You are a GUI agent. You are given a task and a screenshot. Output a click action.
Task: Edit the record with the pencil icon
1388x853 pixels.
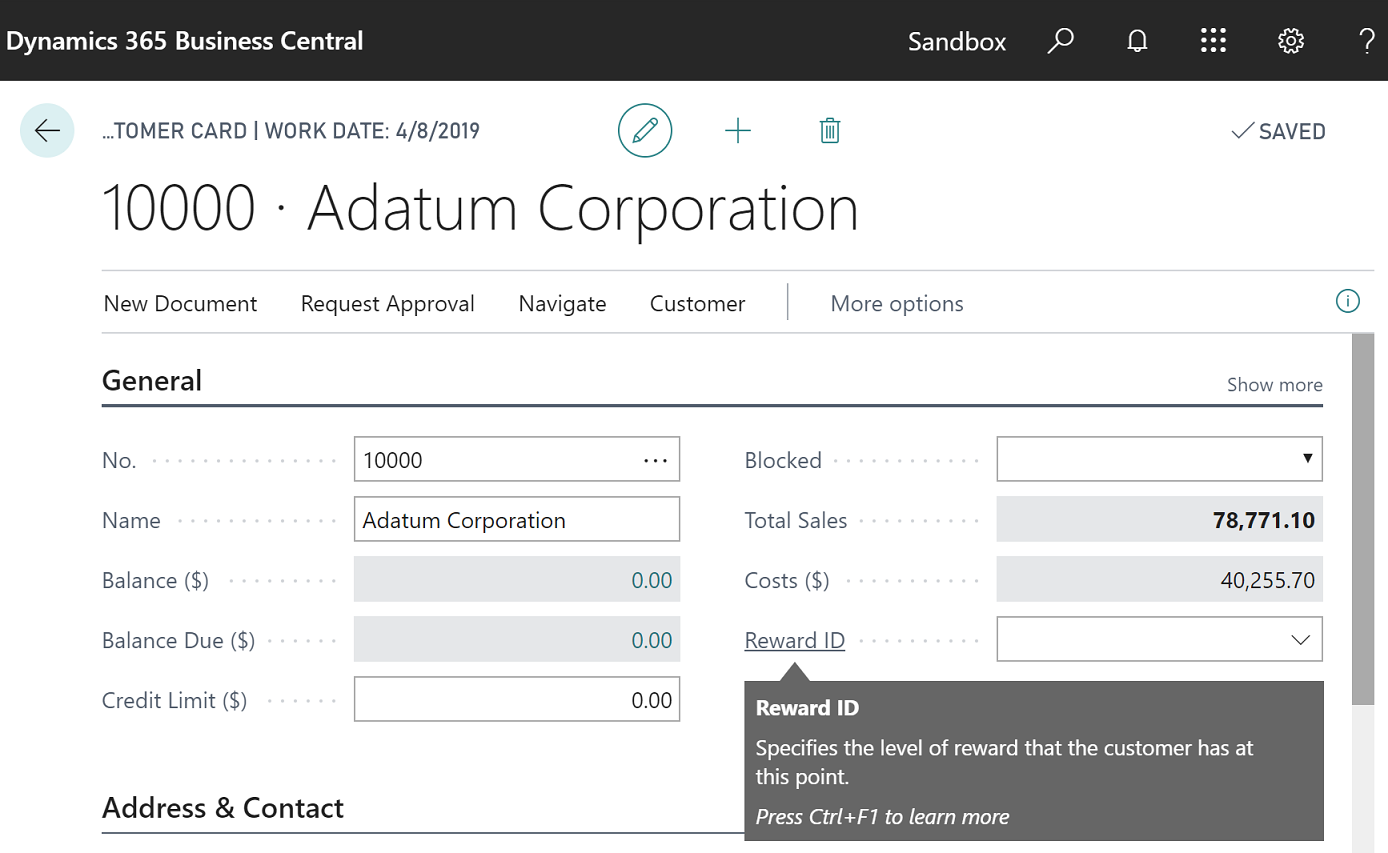pos(645,130)
